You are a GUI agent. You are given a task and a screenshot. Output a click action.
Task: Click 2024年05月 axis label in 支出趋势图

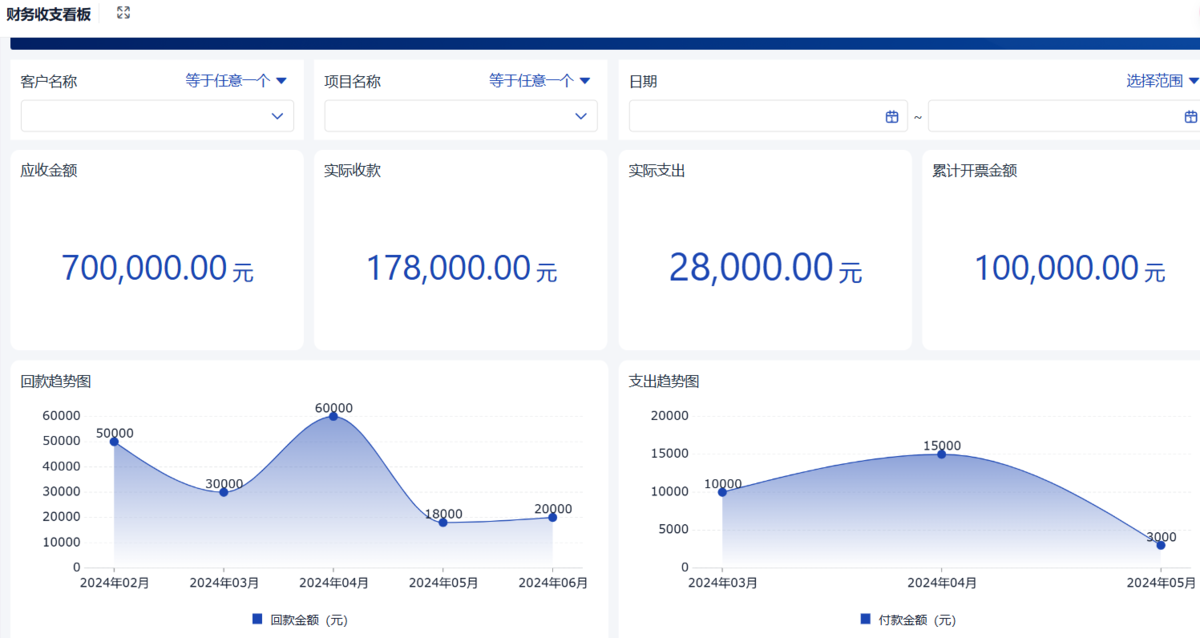(1161, 582)
